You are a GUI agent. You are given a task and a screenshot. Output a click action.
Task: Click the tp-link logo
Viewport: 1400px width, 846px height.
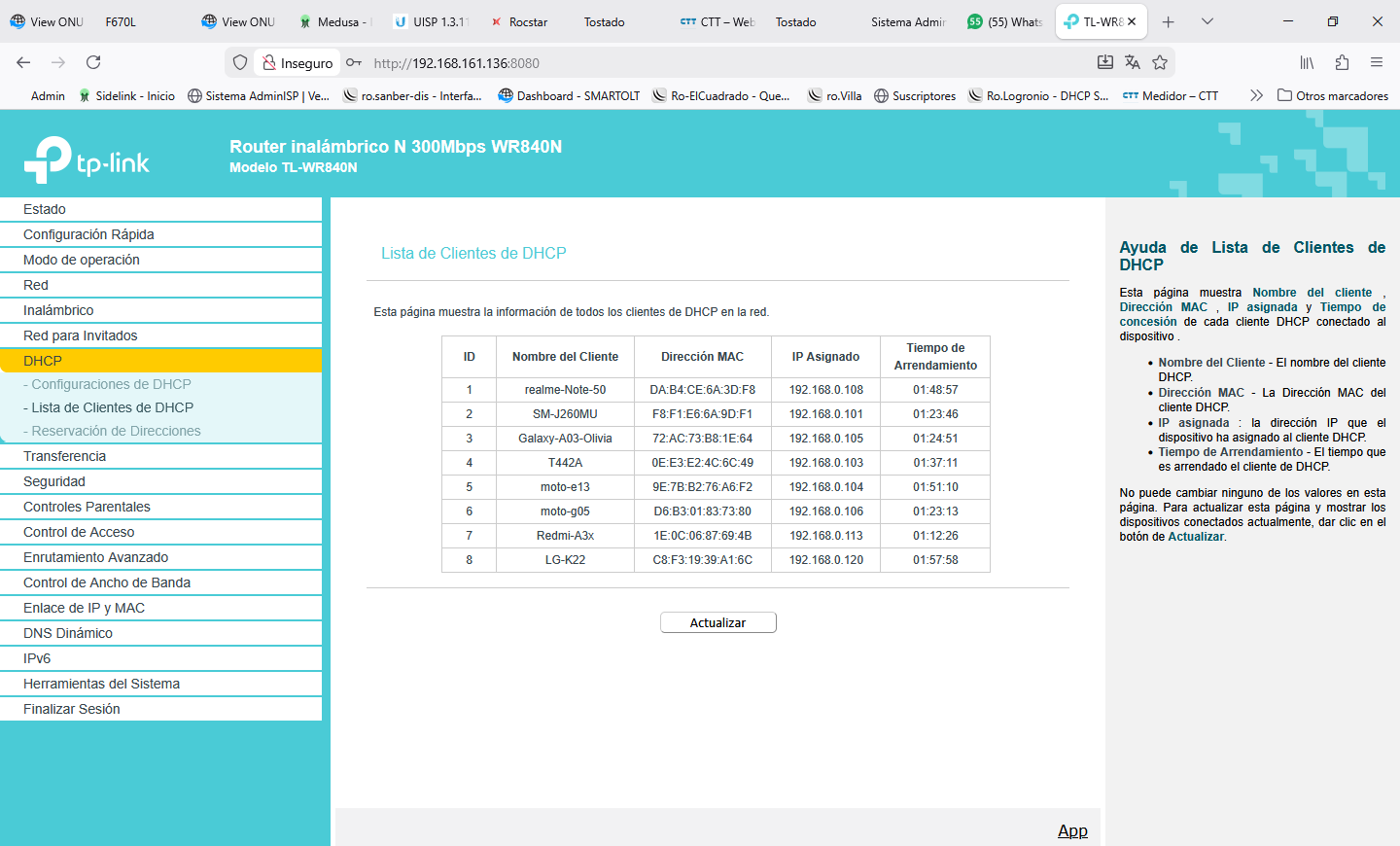click(x=87, y=160)
